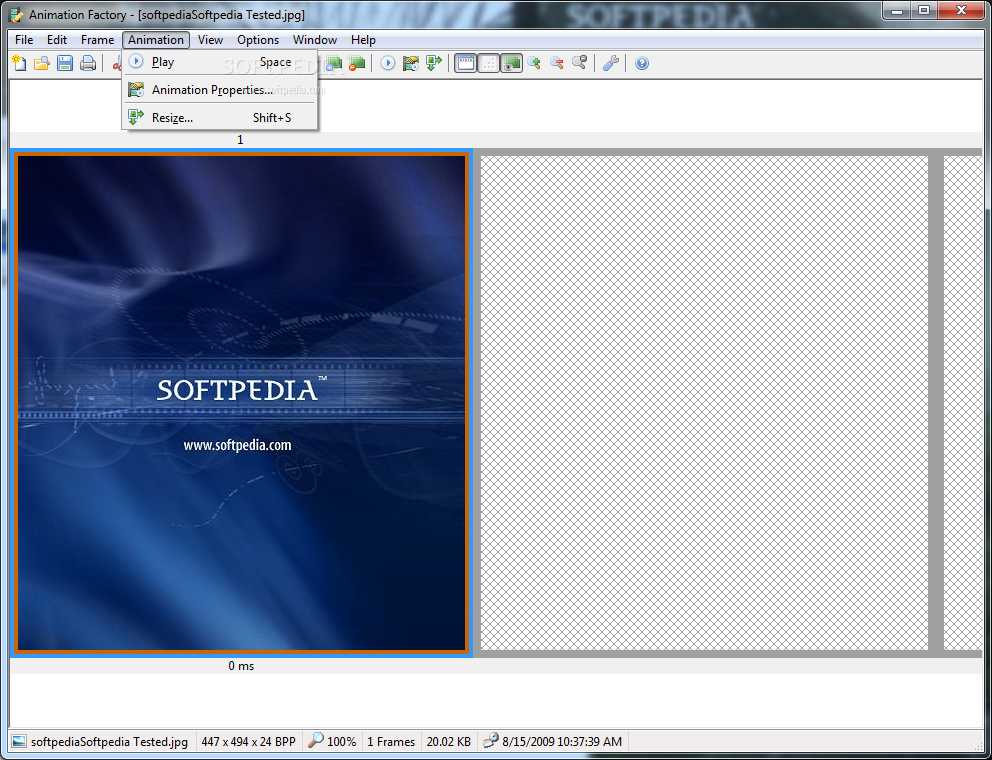
Task: Open the File menu
Action: coord(24,40)
